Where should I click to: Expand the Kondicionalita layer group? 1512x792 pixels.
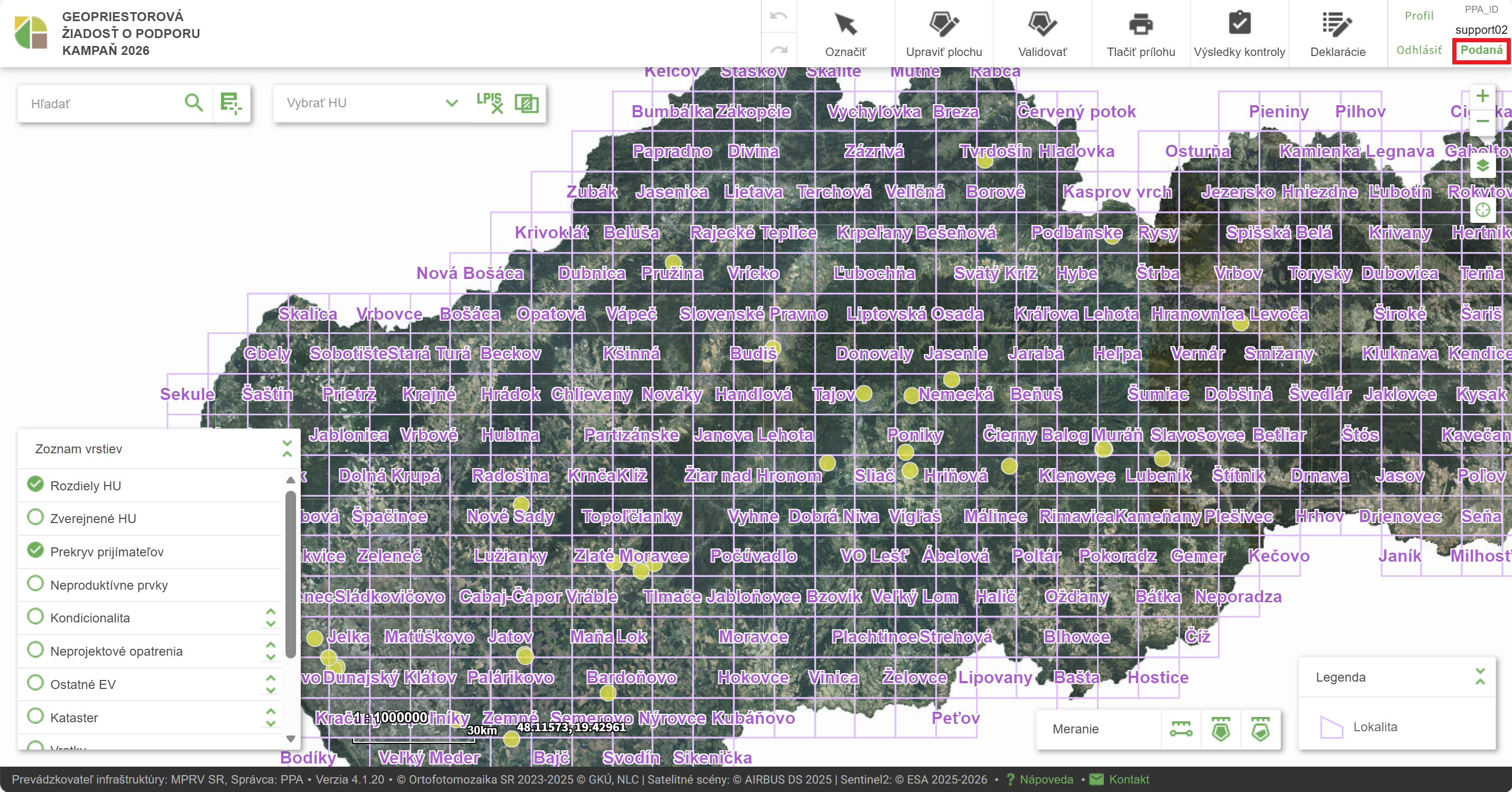pos(271,618)
